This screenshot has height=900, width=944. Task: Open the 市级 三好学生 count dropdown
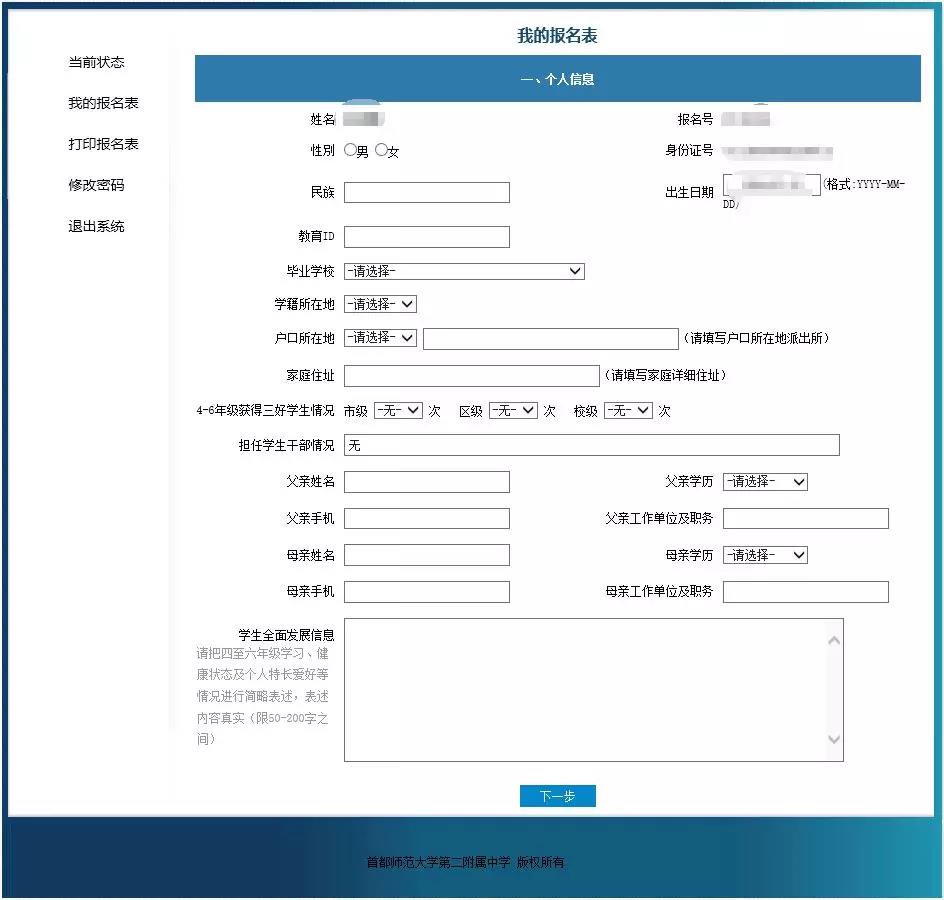pos(398,411)
